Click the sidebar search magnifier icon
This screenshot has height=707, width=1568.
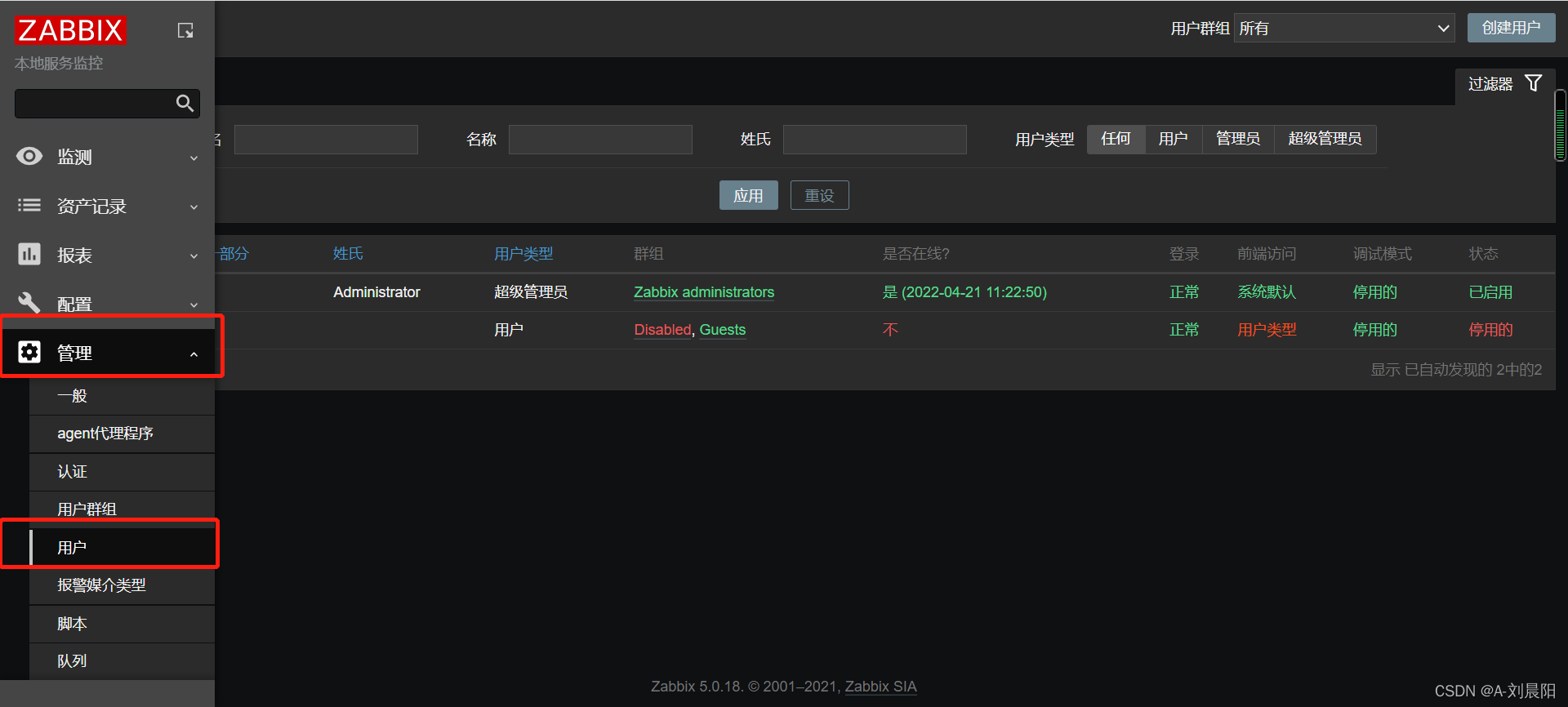[x=185, y=103]
